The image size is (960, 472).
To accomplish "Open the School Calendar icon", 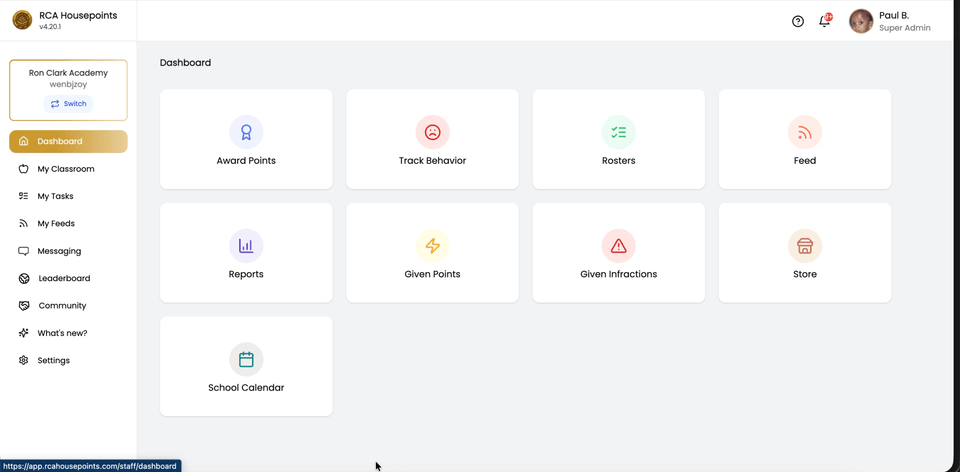I will (x=246, y=359).
